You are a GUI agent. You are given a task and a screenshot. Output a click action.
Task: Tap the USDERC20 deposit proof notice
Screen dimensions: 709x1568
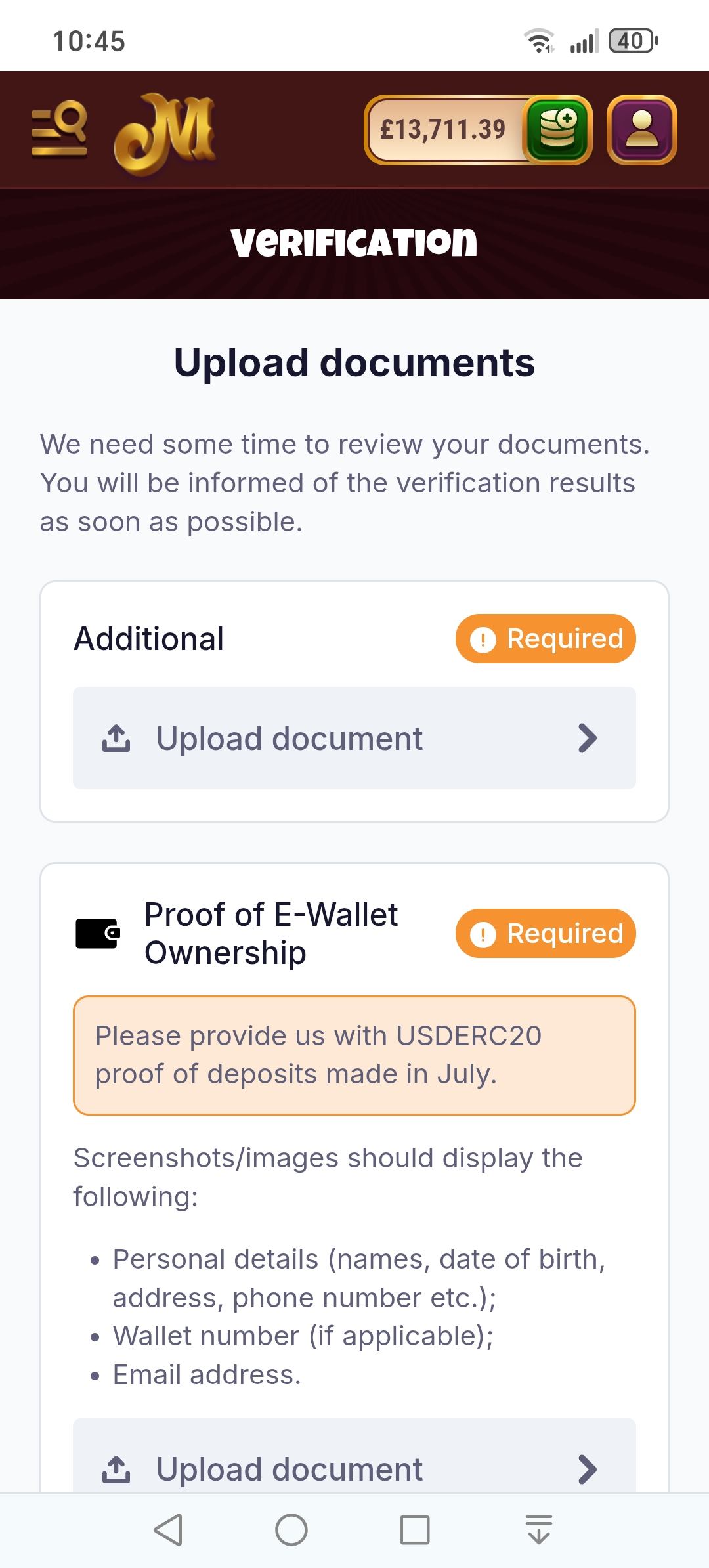[354, 1055]
